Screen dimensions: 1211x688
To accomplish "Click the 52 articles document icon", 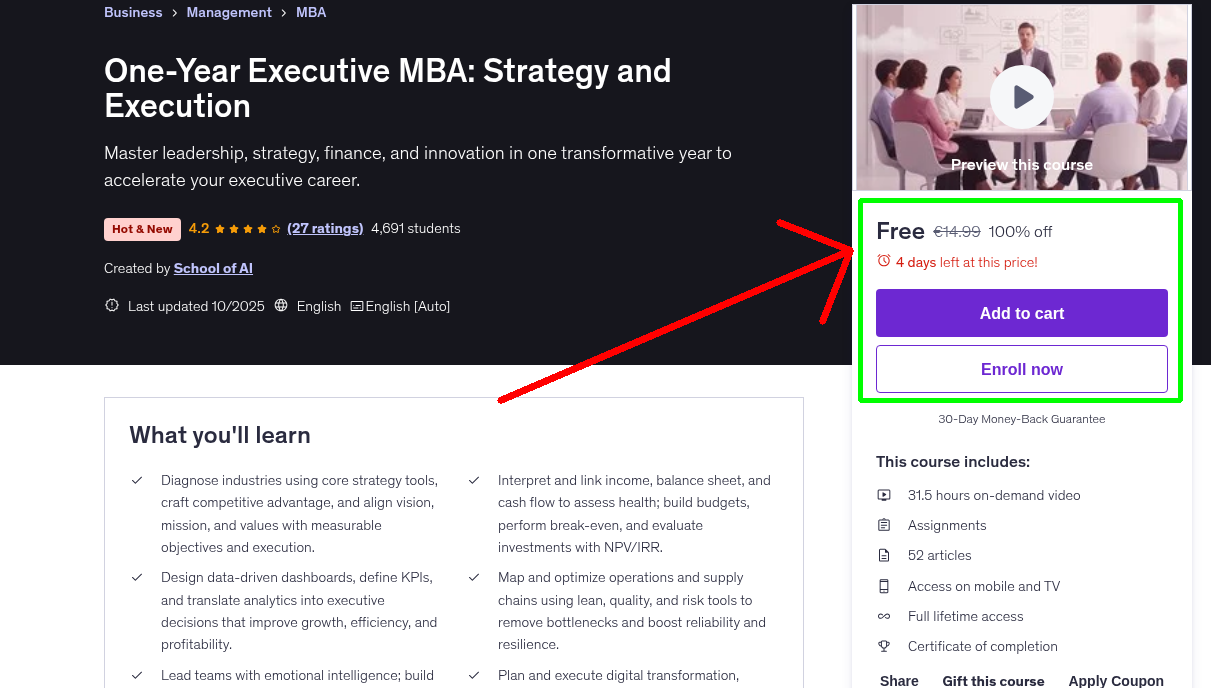I will coord(884,555).
